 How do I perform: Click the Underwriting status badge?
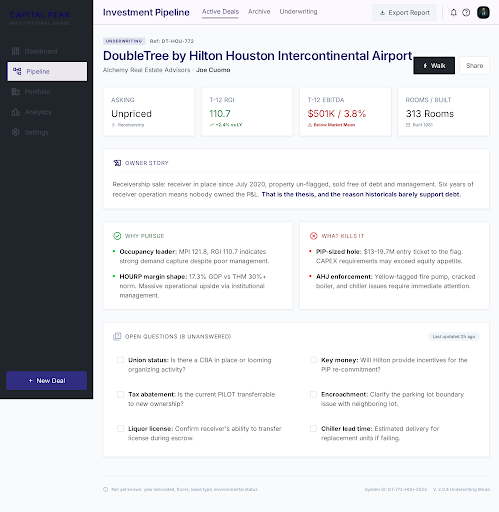(124, 41)
